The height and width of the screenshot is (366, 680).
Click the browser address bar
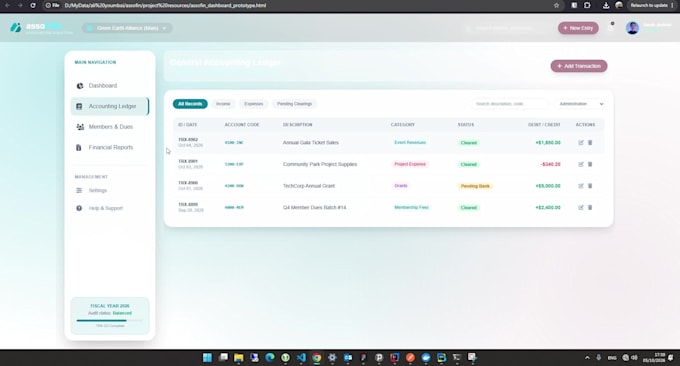pyautogui.click(x=299, y=5)
